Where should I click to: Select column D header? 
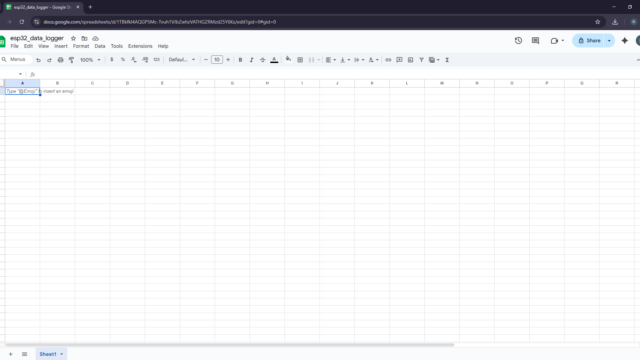(127, 83)
